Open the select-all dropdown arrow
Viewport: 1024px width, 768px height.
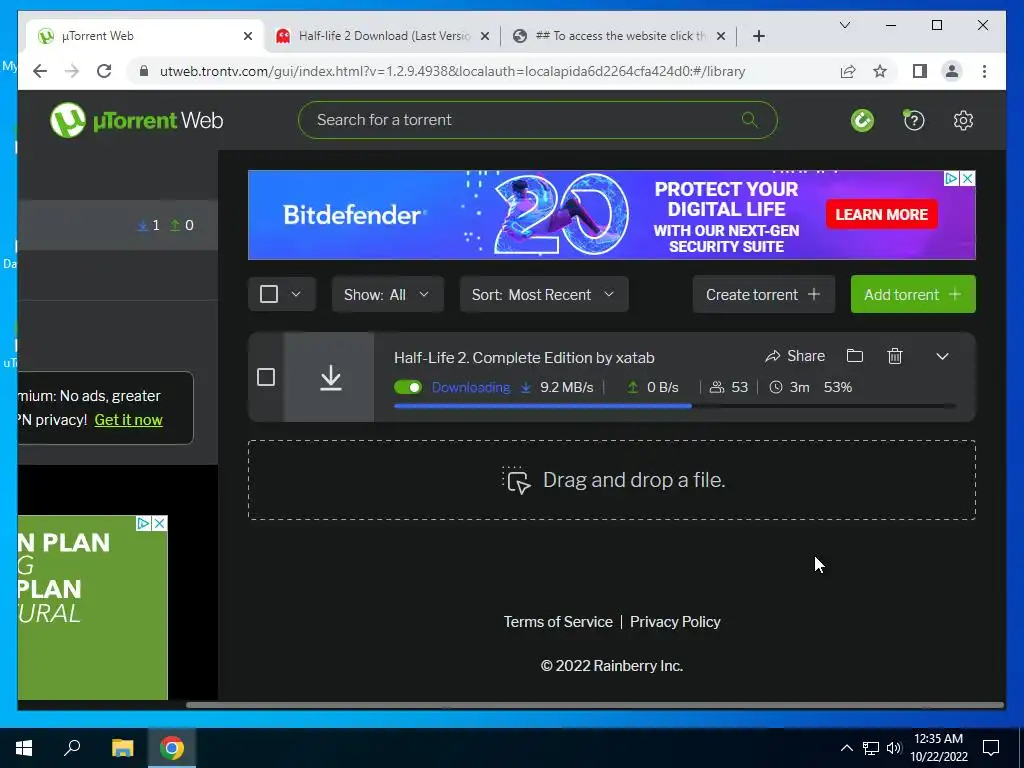296,294
